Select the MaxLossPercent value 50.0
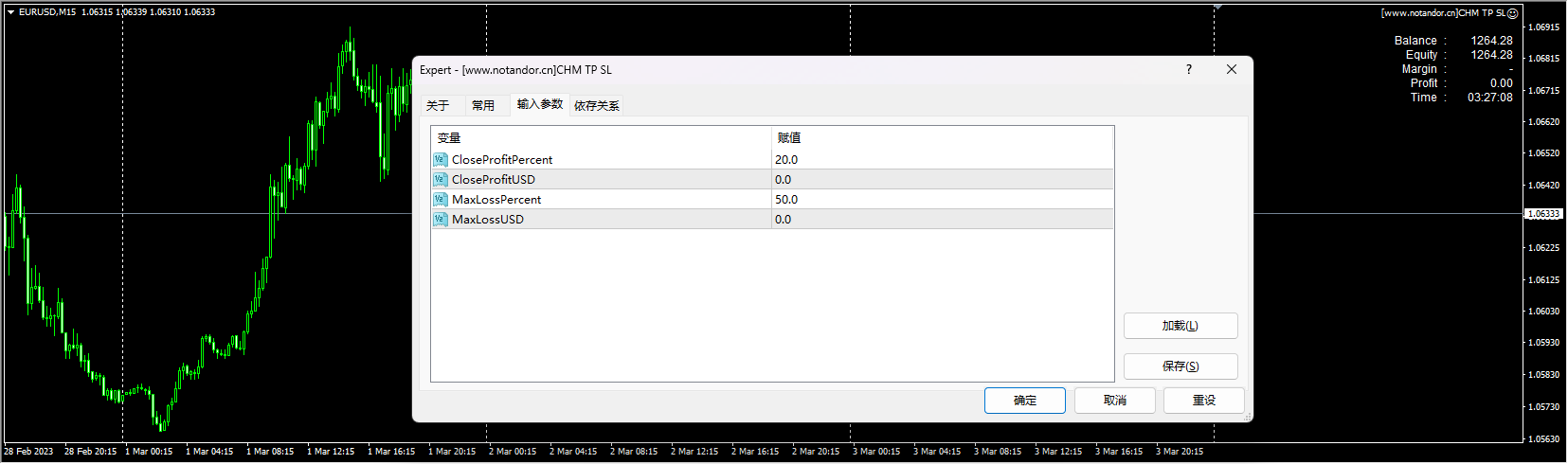The width and height of the screenshot is (1568, 464). [x=786, y=200]
